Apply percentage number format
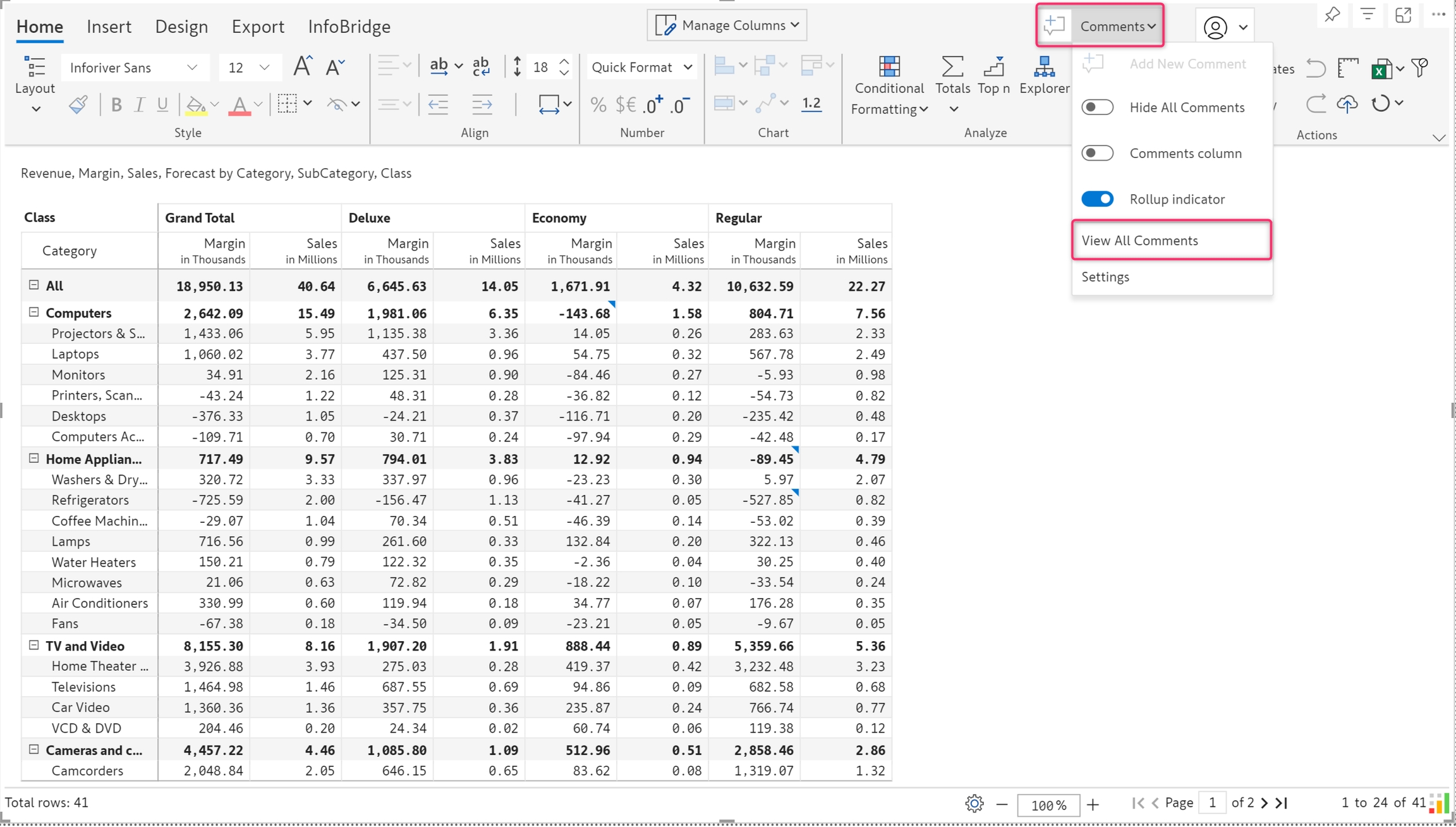The height and width of the screenshot is (827, 1456). (x=598, y=104)
